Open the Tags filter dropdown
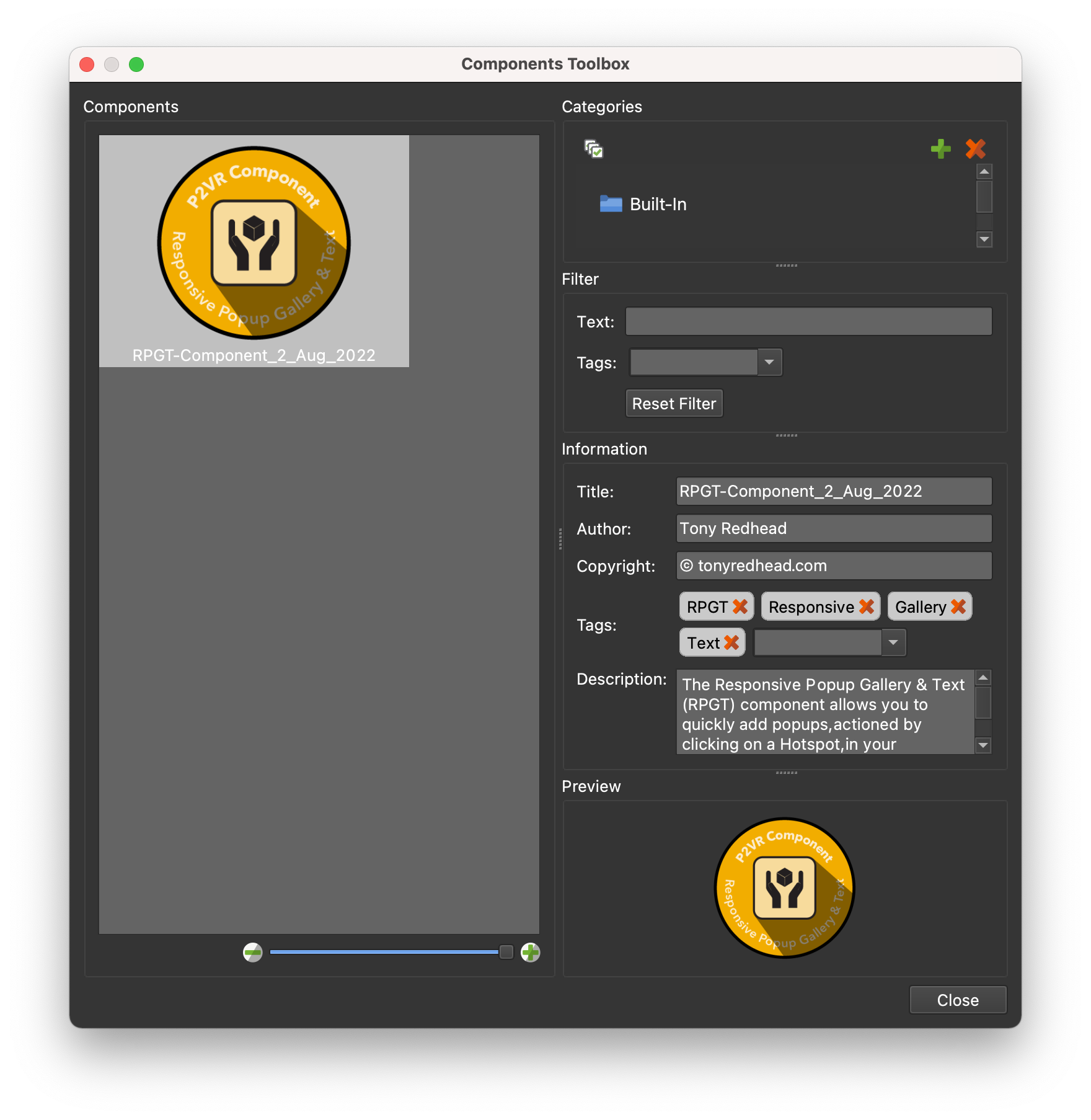The height and width of the screenshot is (1120, 1091). [770, 362]
